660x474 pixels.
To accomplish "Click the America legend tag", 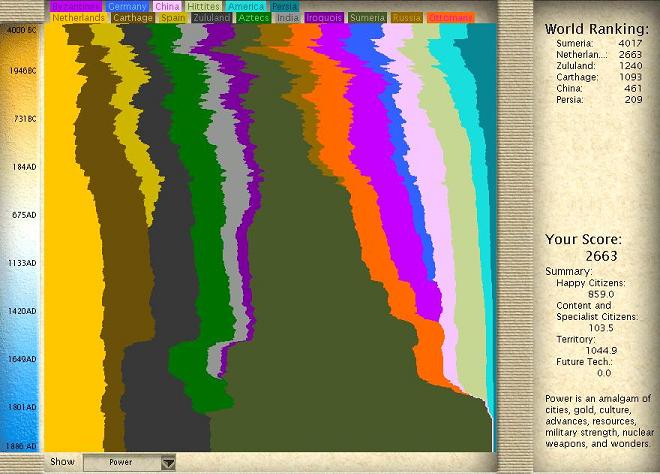I will click(x=246, y=6).
